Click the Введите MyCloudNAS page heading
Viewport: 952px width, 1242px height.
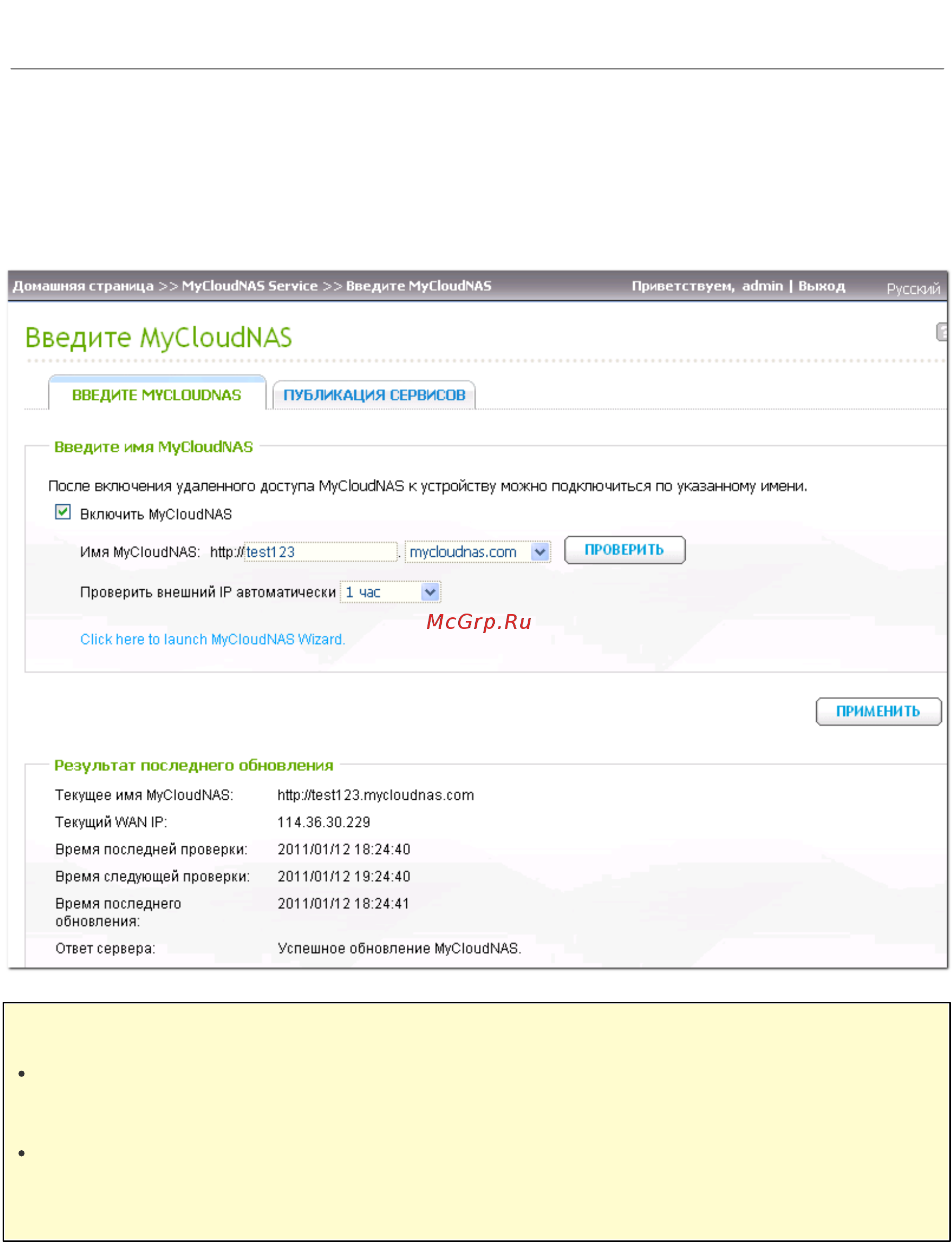tap(159, 338)
